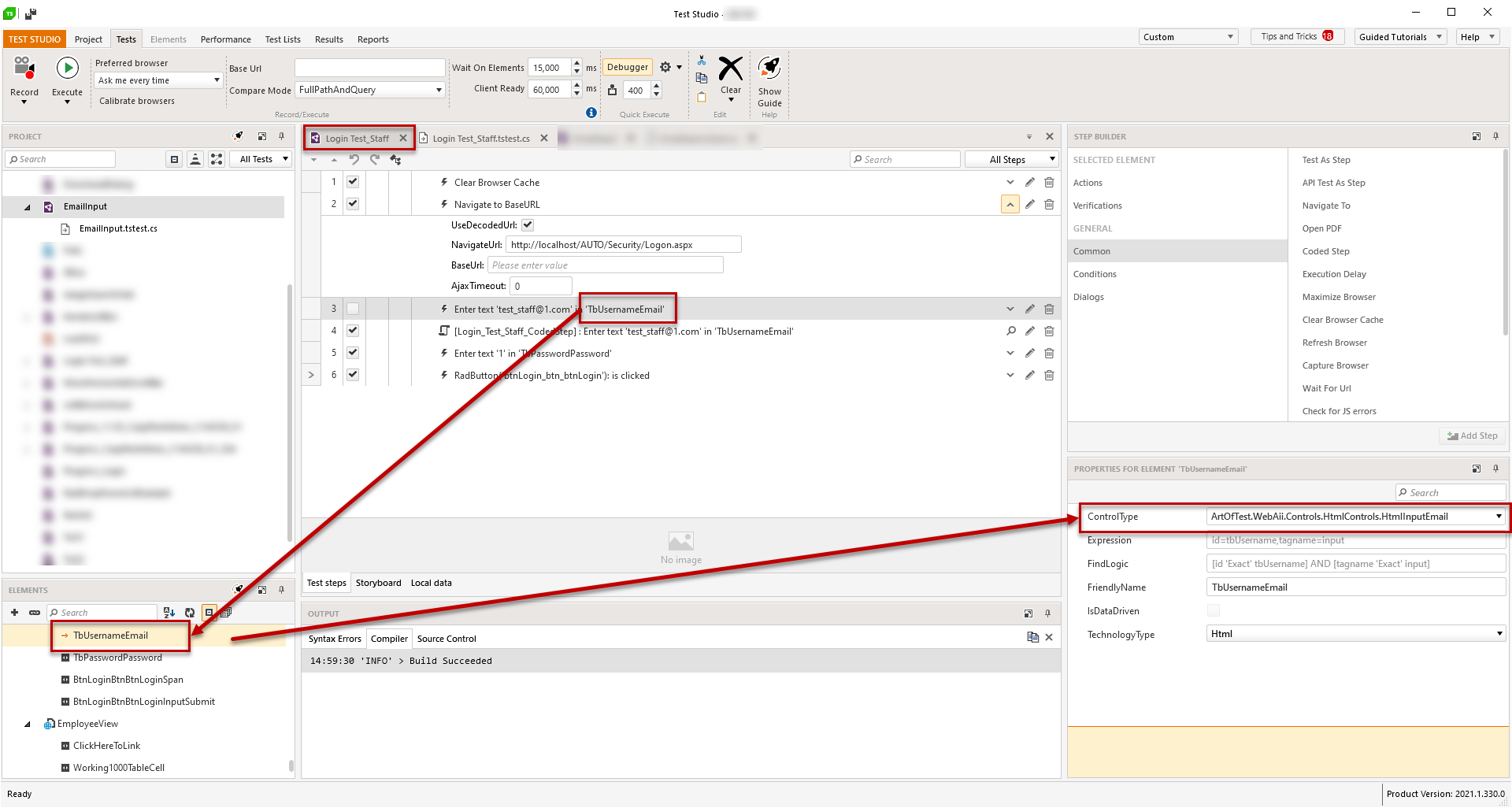Screen dimensions: 1512x808
Task: Edit step 5 password entry with pencil
Action: tap(1029, 353)
